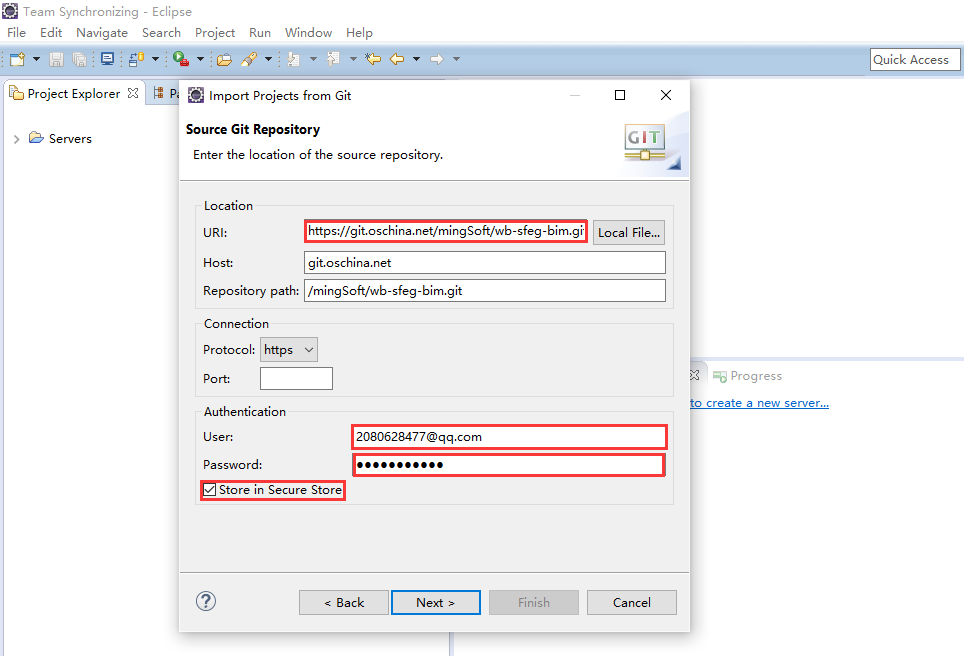Click the User input field
Screen dimensions: 964x656
tap(510, 437)
